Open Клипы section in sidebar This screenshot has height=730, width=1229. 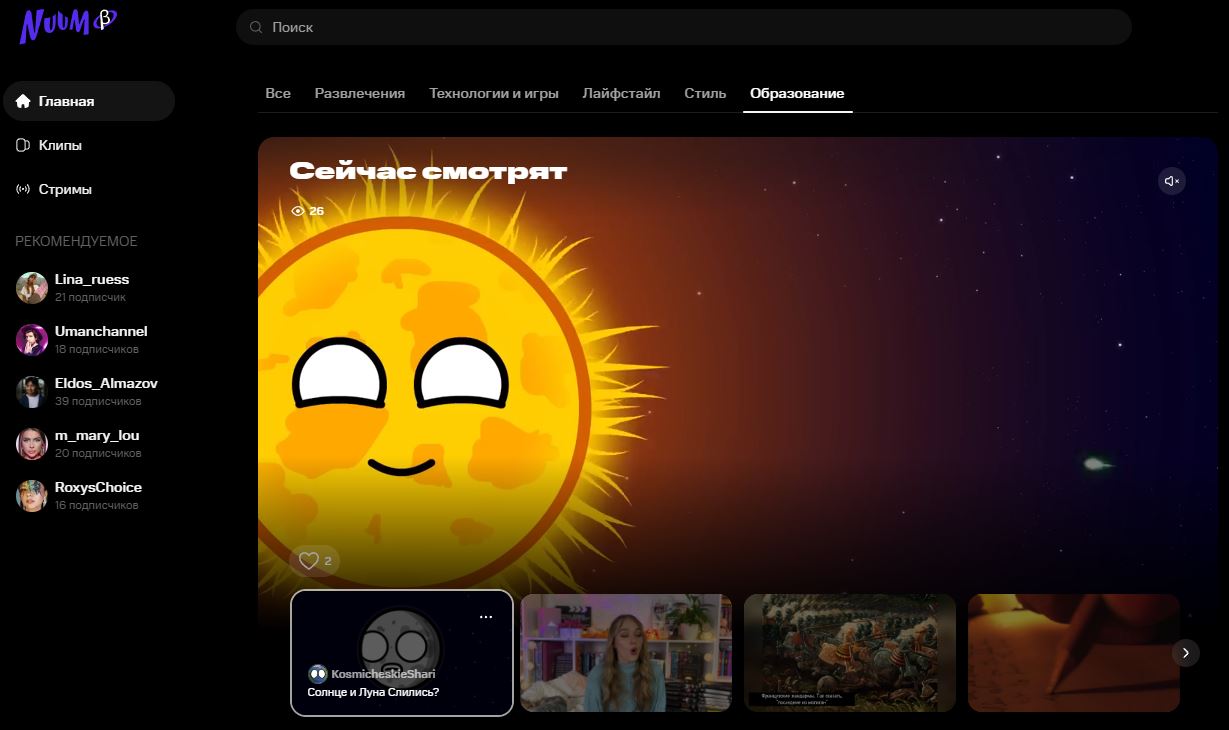point(60,145)
